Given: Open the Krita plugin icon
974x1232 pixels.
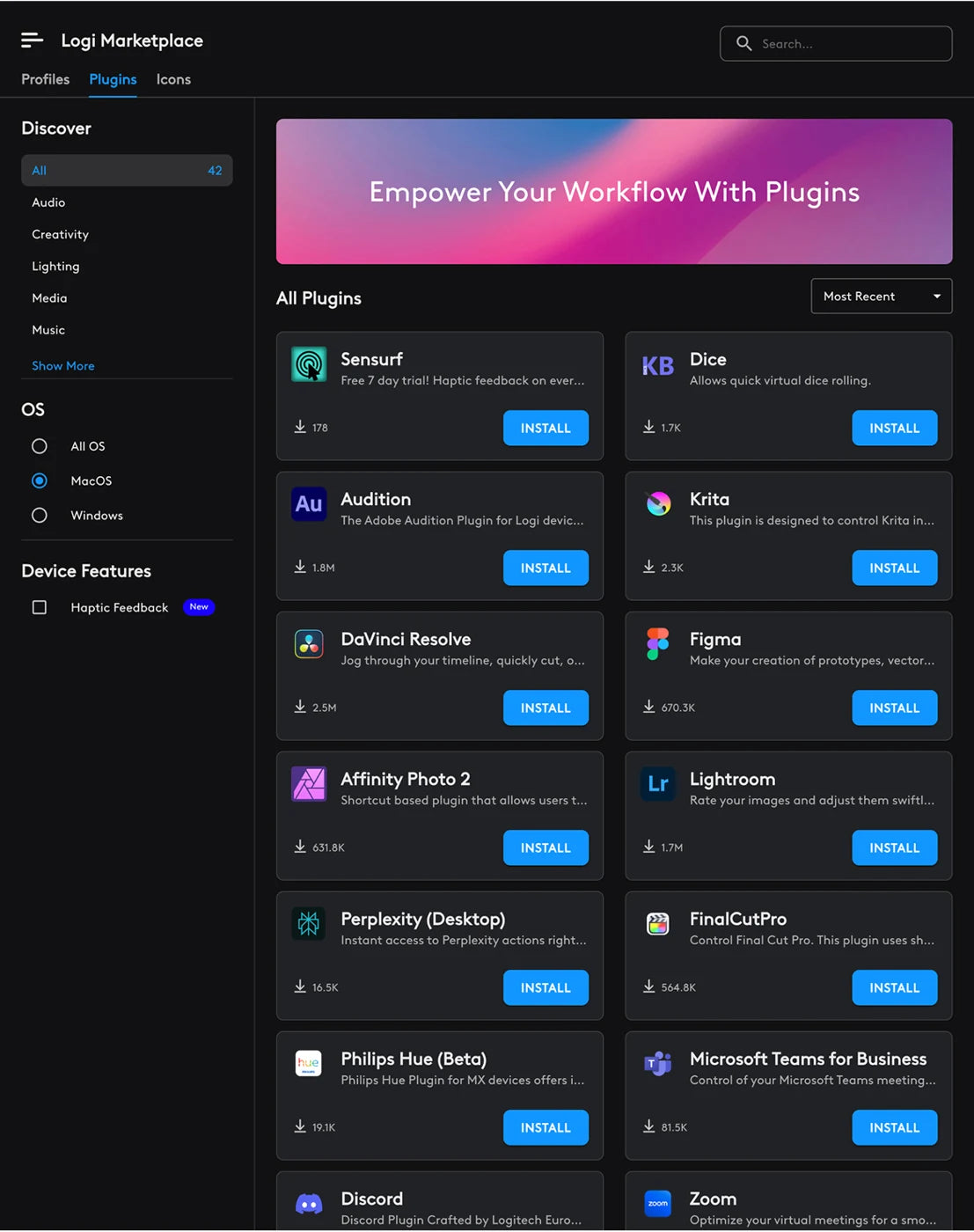Looking at the screenshot, I should (x=657, y=503).
